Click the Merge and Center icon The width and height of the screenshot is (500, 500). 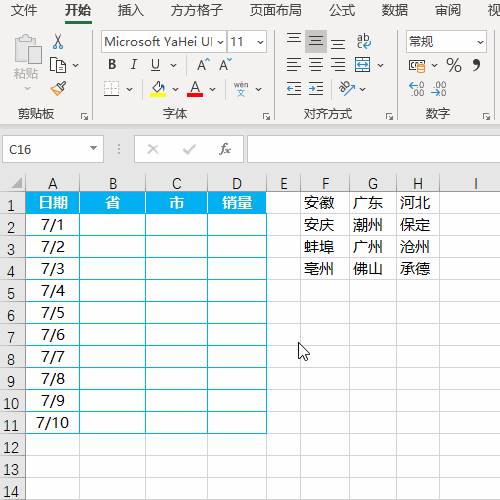pos(363,64)
